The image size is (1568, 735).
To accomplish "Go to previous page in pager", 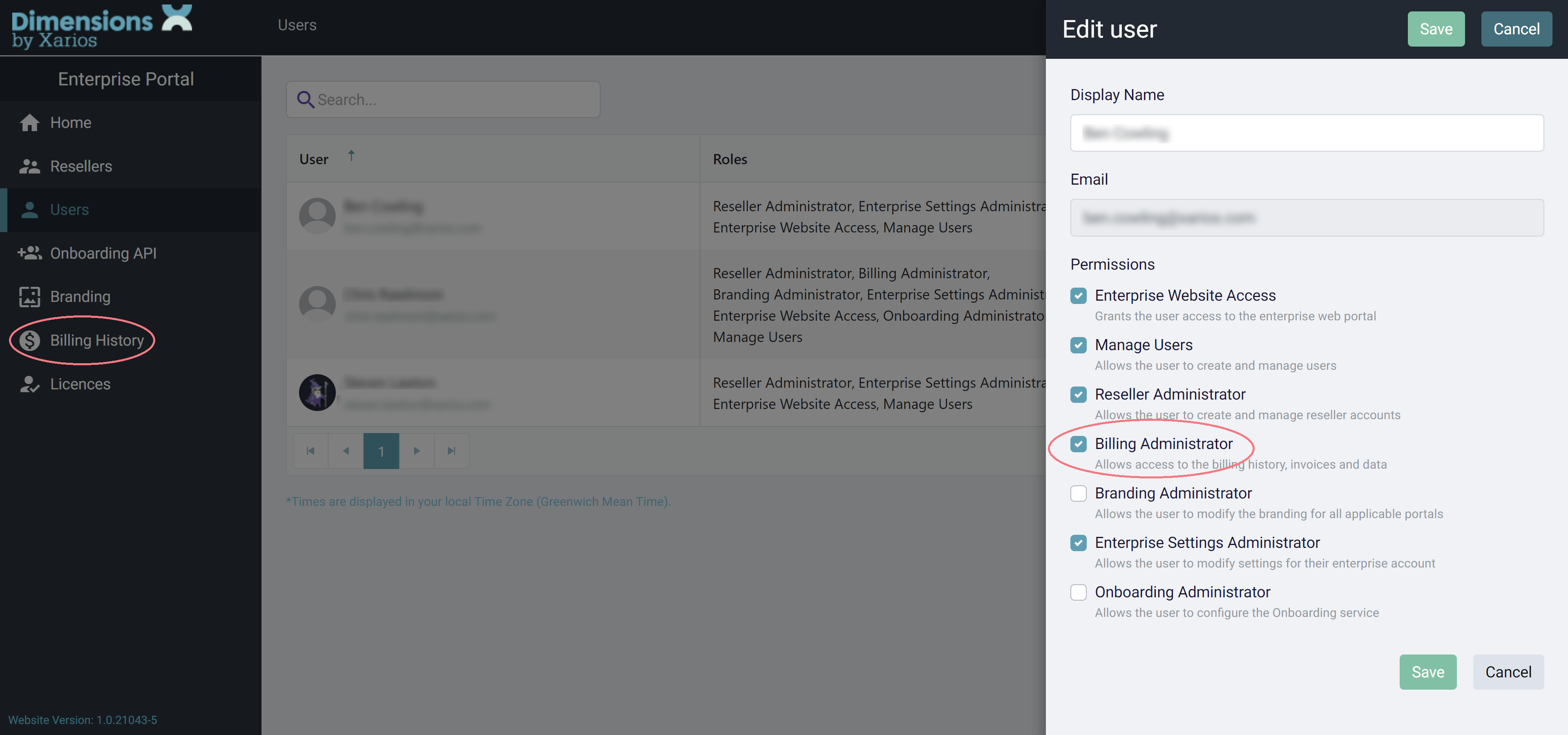I will coord(346,451).
